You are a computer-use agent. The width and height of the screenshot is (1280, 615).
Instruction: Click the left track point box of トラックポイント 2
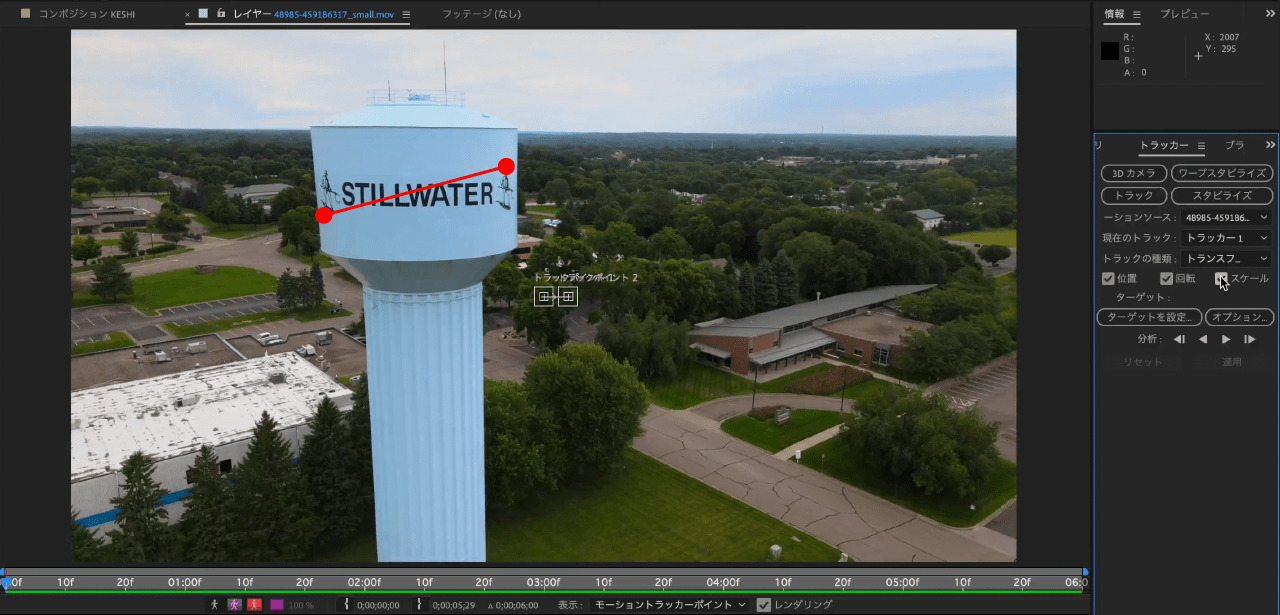(x=544, y=296)
